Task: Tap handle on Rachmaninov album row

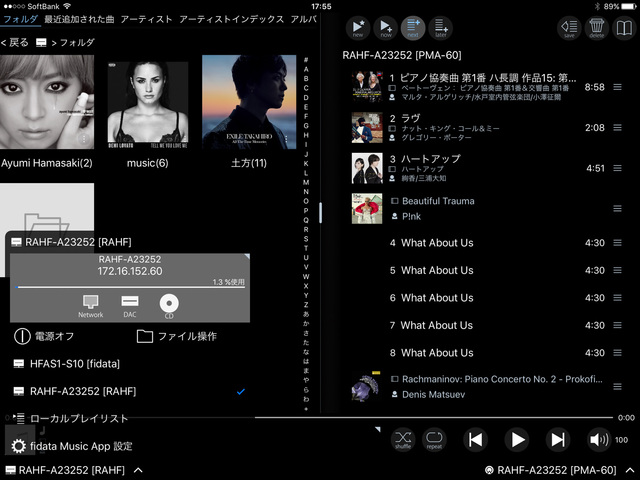Action: pos(618,386)
